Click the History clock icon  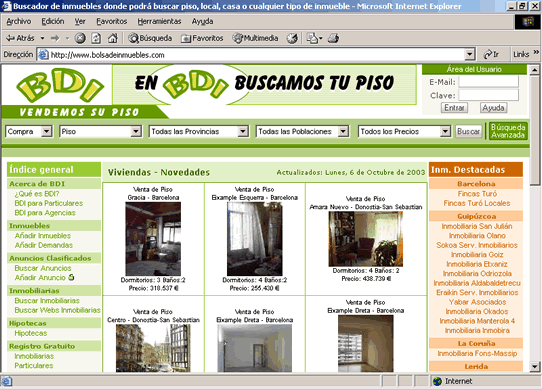pos(292,38)
